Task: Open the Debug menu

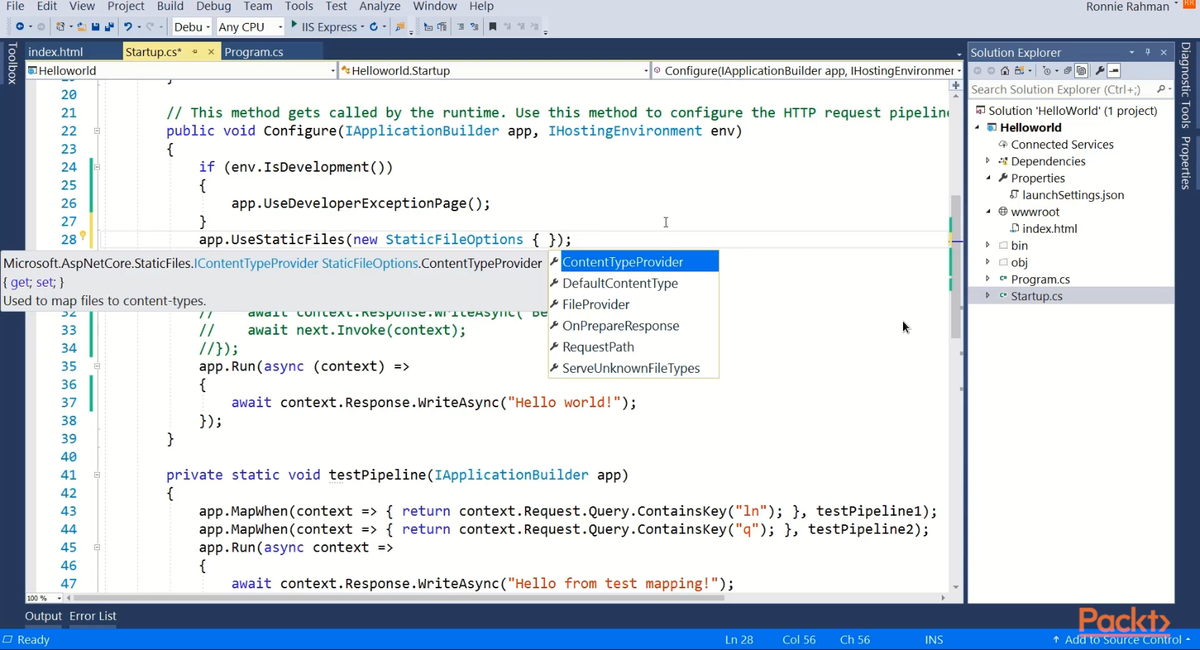Action: [x=214, y=6]
